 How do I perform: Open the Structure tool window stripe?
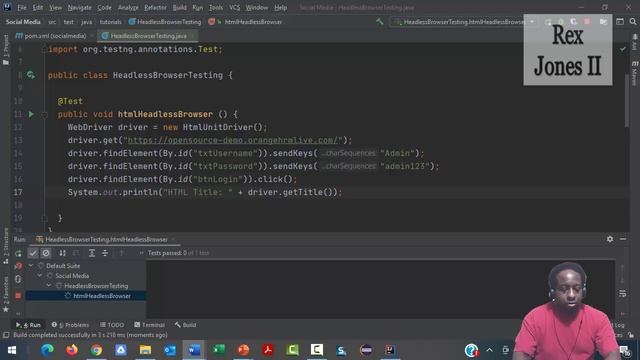[6, 245]
